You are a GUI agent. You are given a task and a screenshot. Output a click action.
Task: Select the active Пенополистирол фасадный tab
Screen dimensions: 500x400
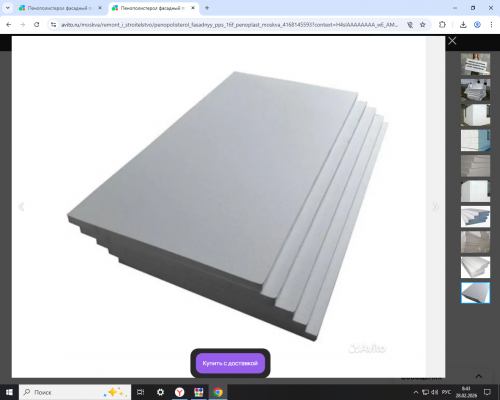click(x=153, y=8)
